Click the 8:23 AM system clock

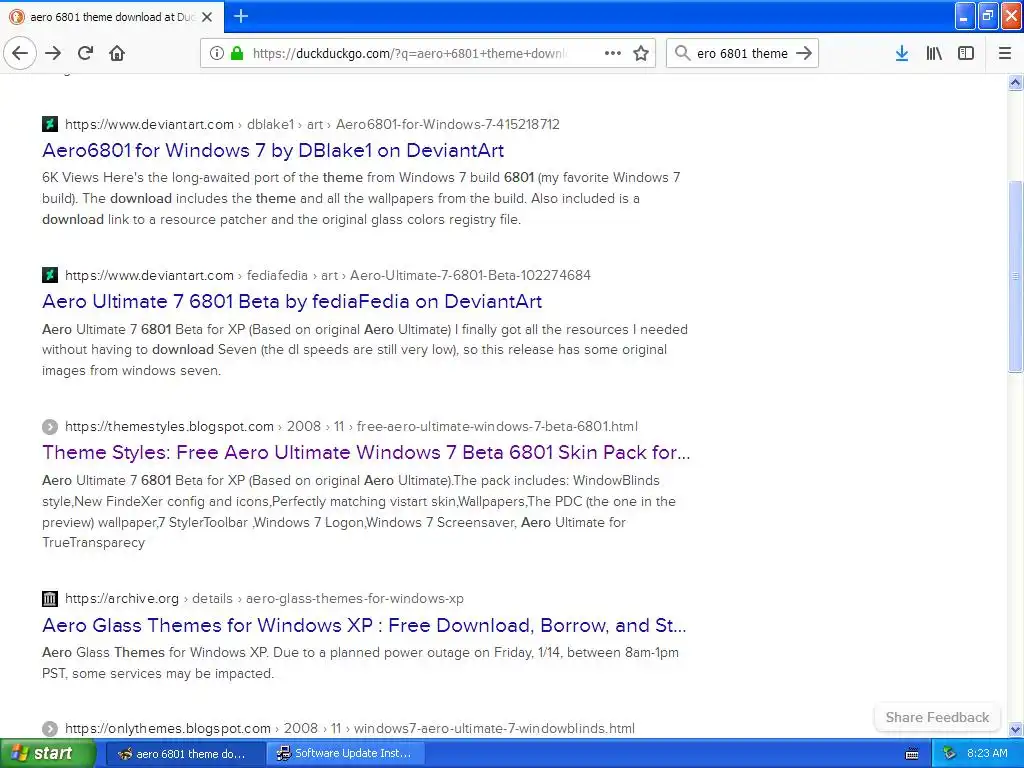(x=987, y=754)
